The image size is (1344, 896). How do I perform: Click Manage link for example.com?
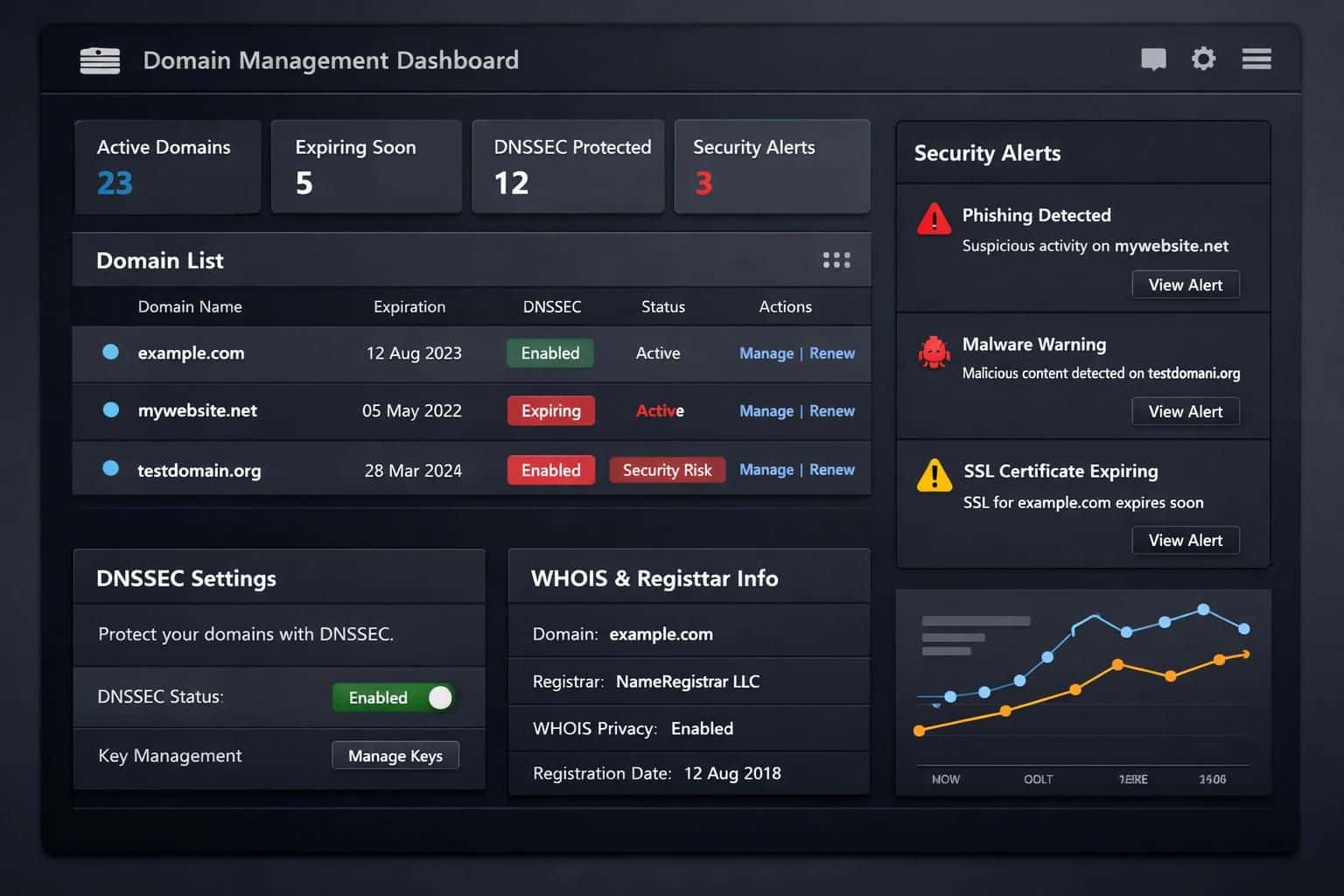[x=766, y=353]
